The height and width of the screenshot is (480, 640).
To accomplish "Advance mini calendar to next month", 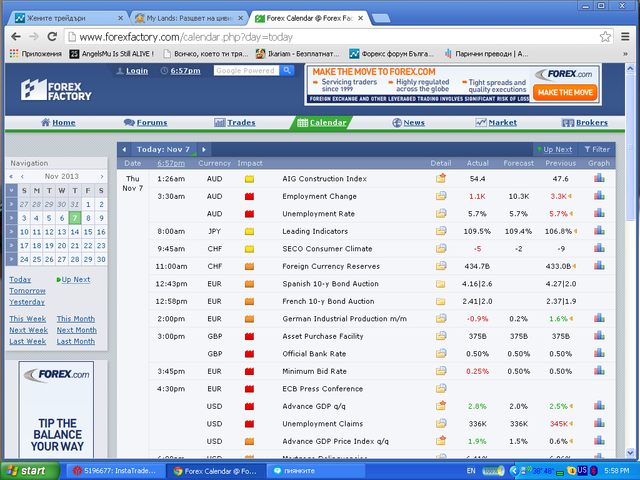I will click(102, 176).
